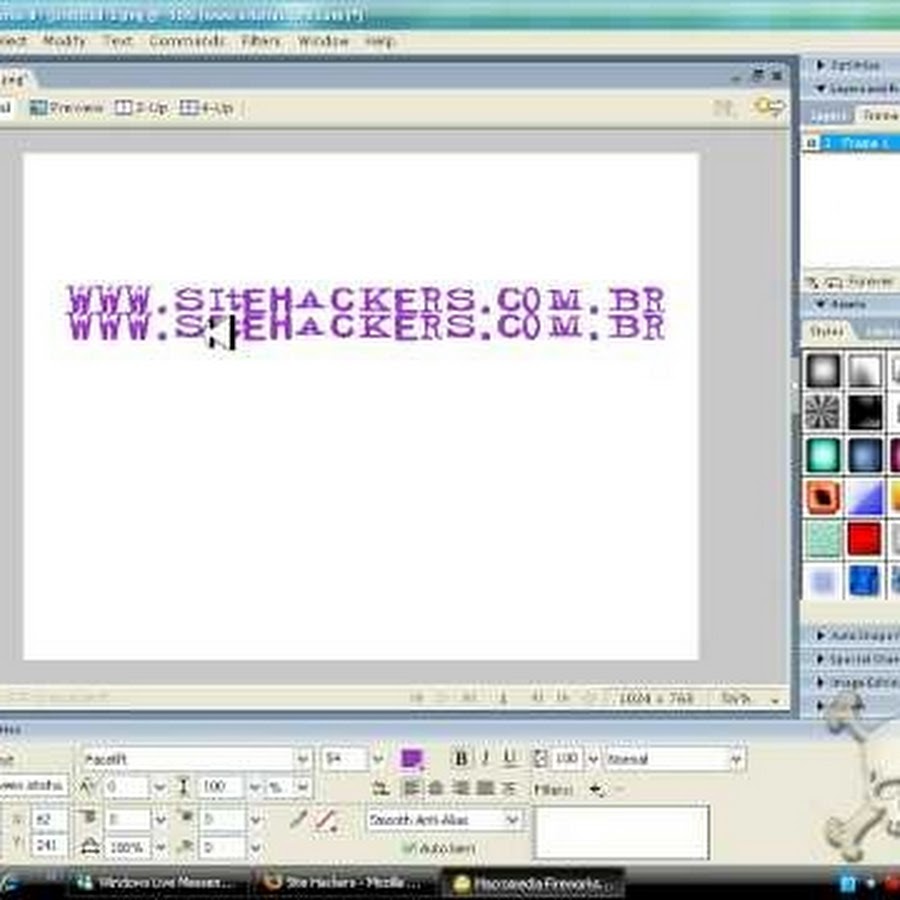
Task: Toggle bold text formatting
Action: pyautogui.click(x=460, y=758)
